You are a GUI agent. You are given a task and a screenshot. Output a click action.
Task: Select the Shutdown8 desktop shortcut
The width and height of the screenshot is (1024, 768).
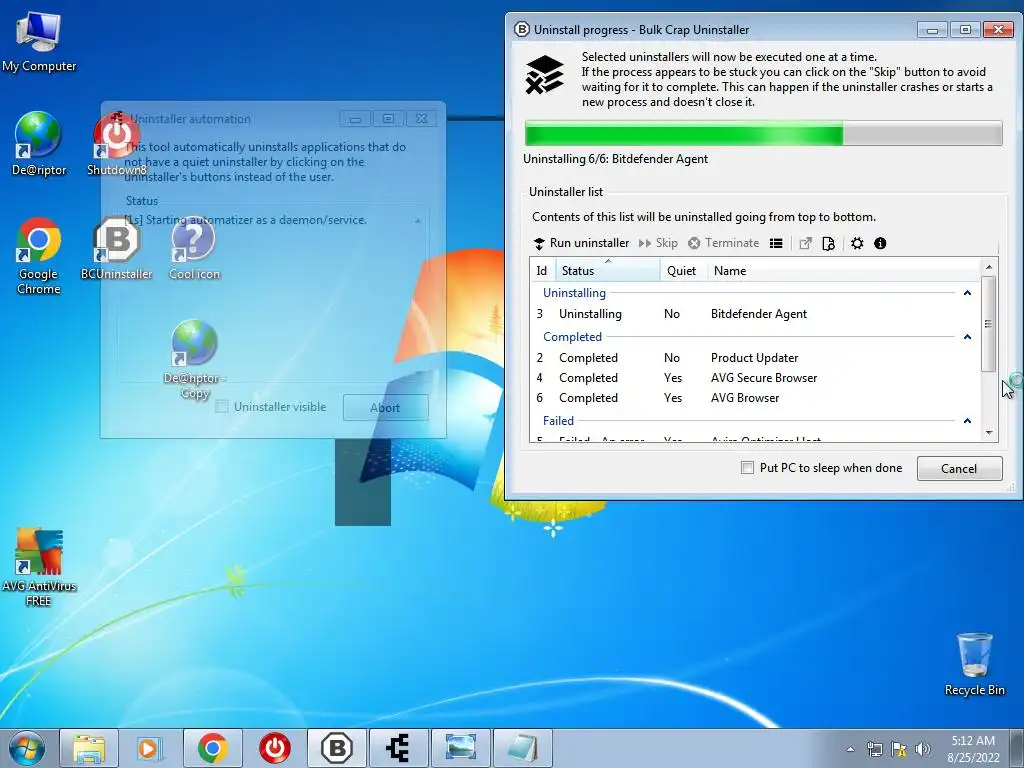(x=116, y=144)
